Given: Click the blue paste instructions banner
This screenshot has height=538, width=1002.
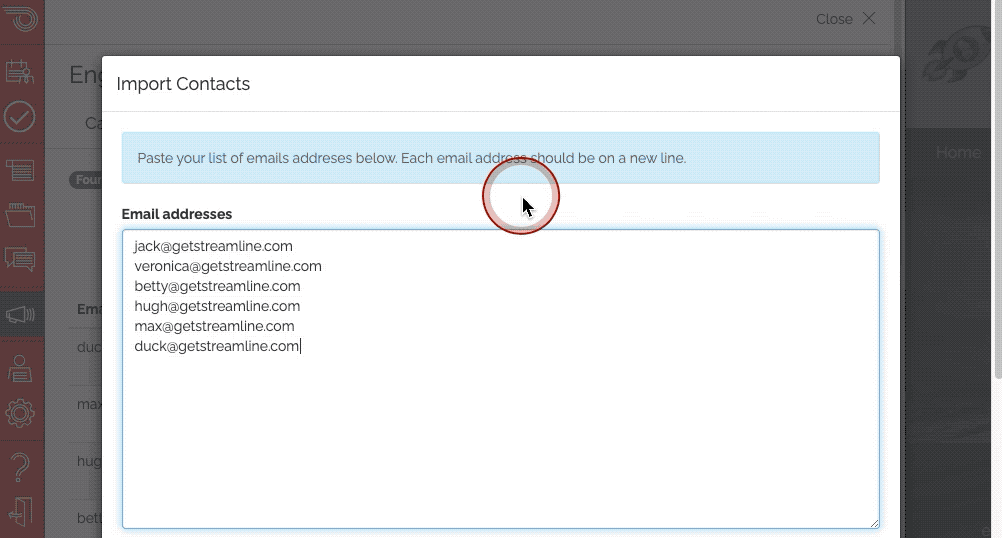Looking at the screenshot, I should (500, 158).
